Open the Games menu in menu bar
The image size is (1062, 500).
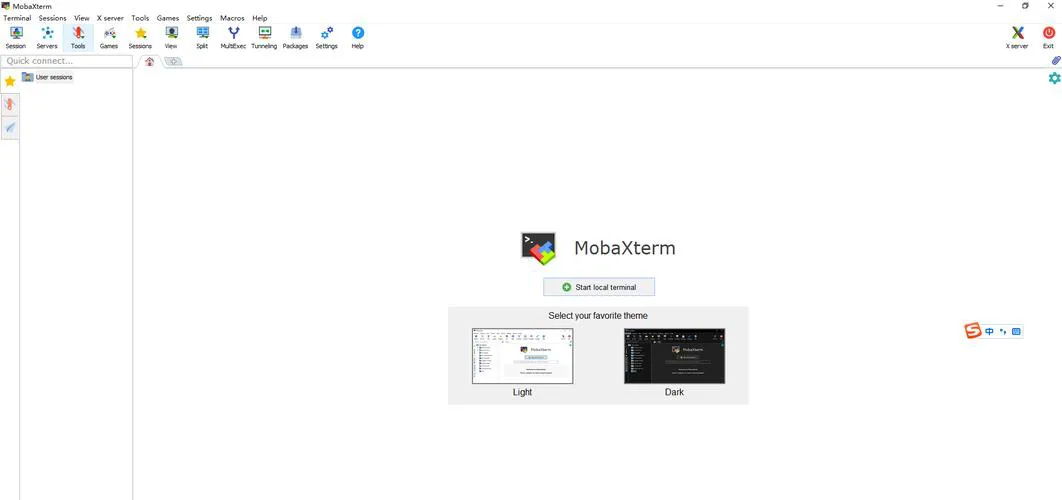coord(168,18)
